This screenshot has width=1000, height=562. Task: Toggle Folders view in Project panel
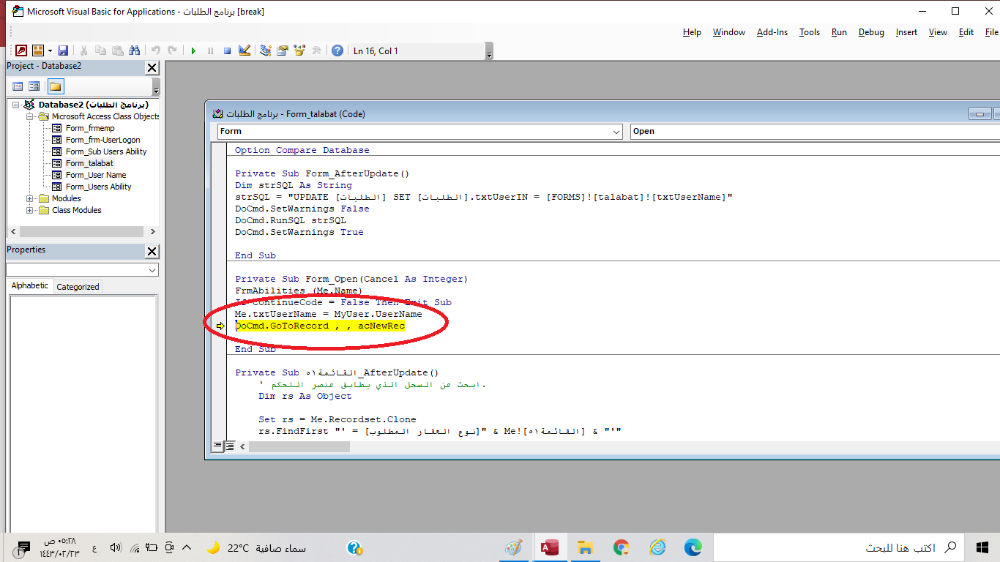point(55,86)
